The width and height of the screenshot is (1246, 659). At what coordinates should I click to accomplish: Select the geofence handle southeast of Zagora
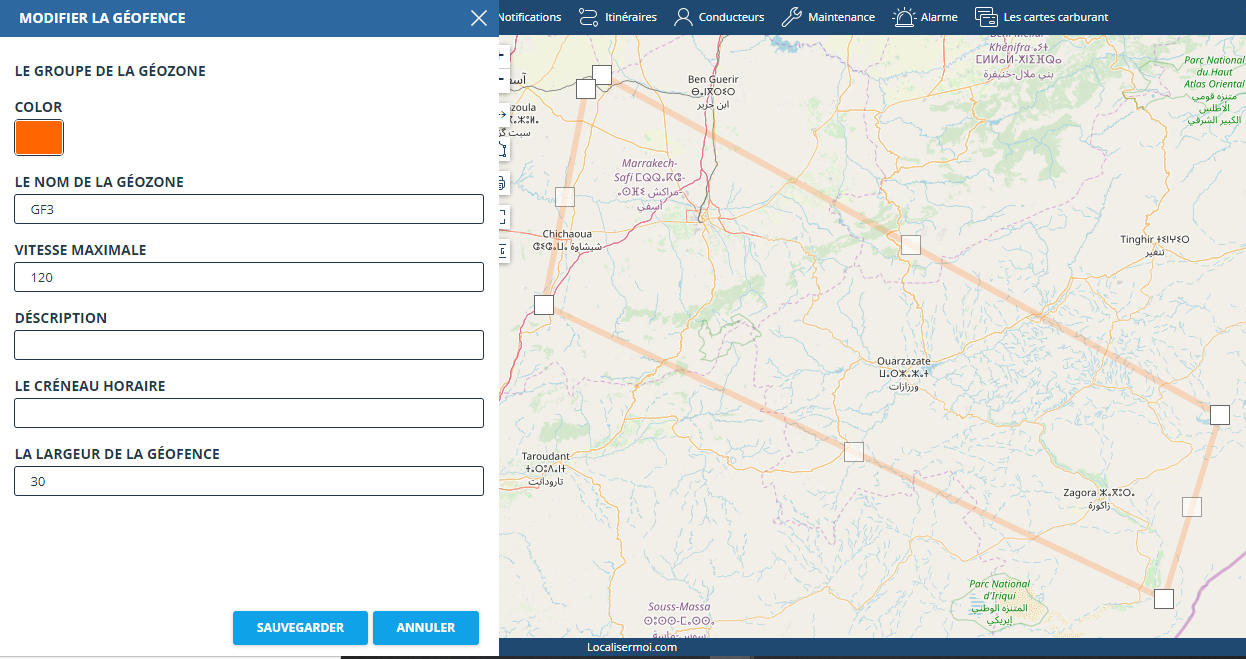point(1163,599)
